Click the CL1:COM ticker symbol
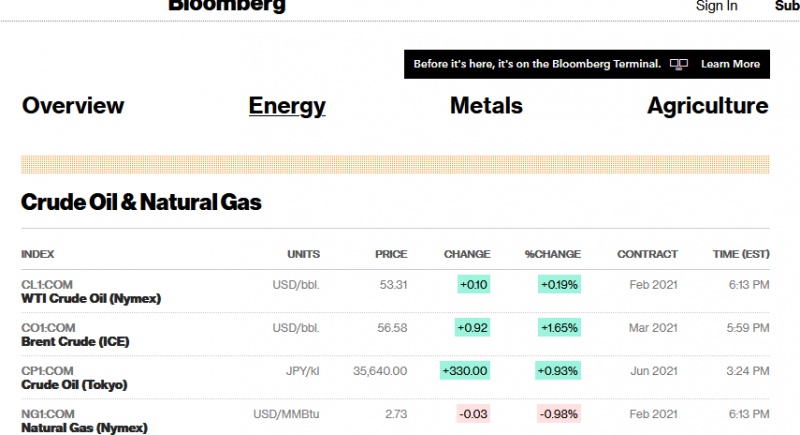The height and width of the screenshot is (435, 800). pyautogui.click(x=47, y=285)
